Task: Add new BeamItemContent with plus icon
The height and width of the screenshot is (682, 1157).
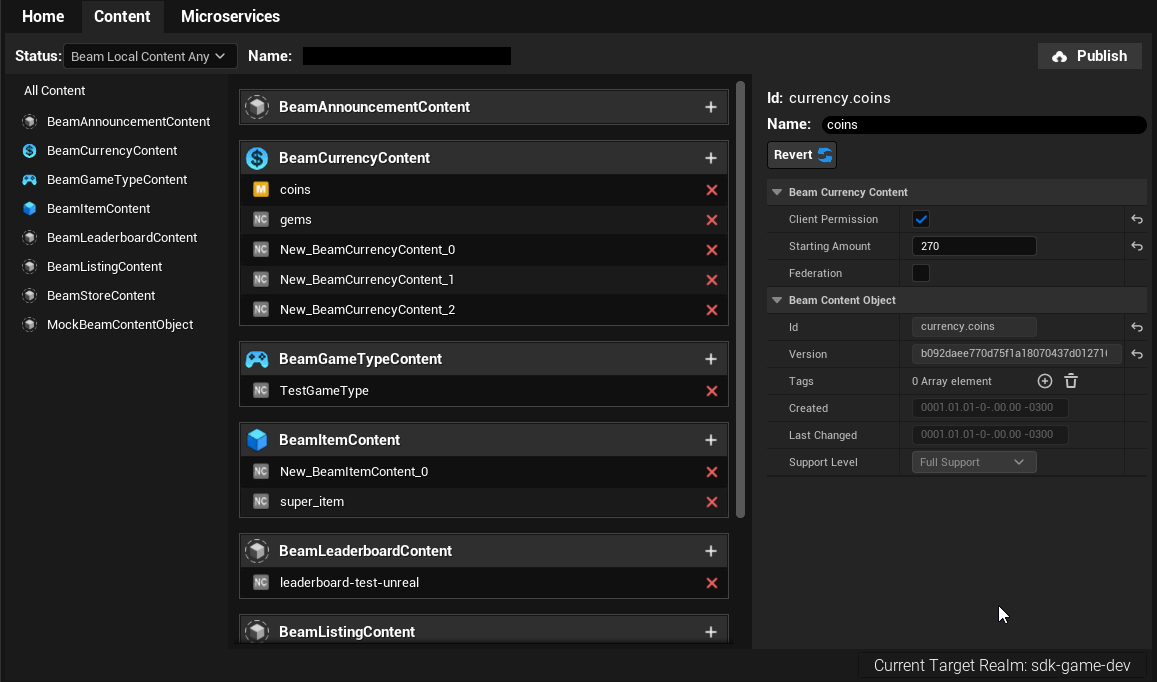Action: (x=711, y=440)
